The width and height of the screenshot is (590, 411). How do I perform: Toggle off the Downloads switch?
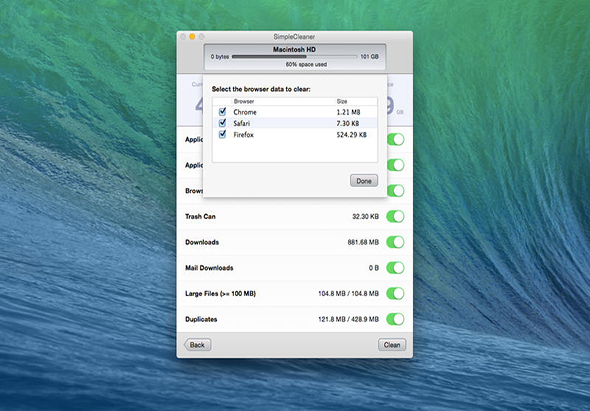point(395,242)
